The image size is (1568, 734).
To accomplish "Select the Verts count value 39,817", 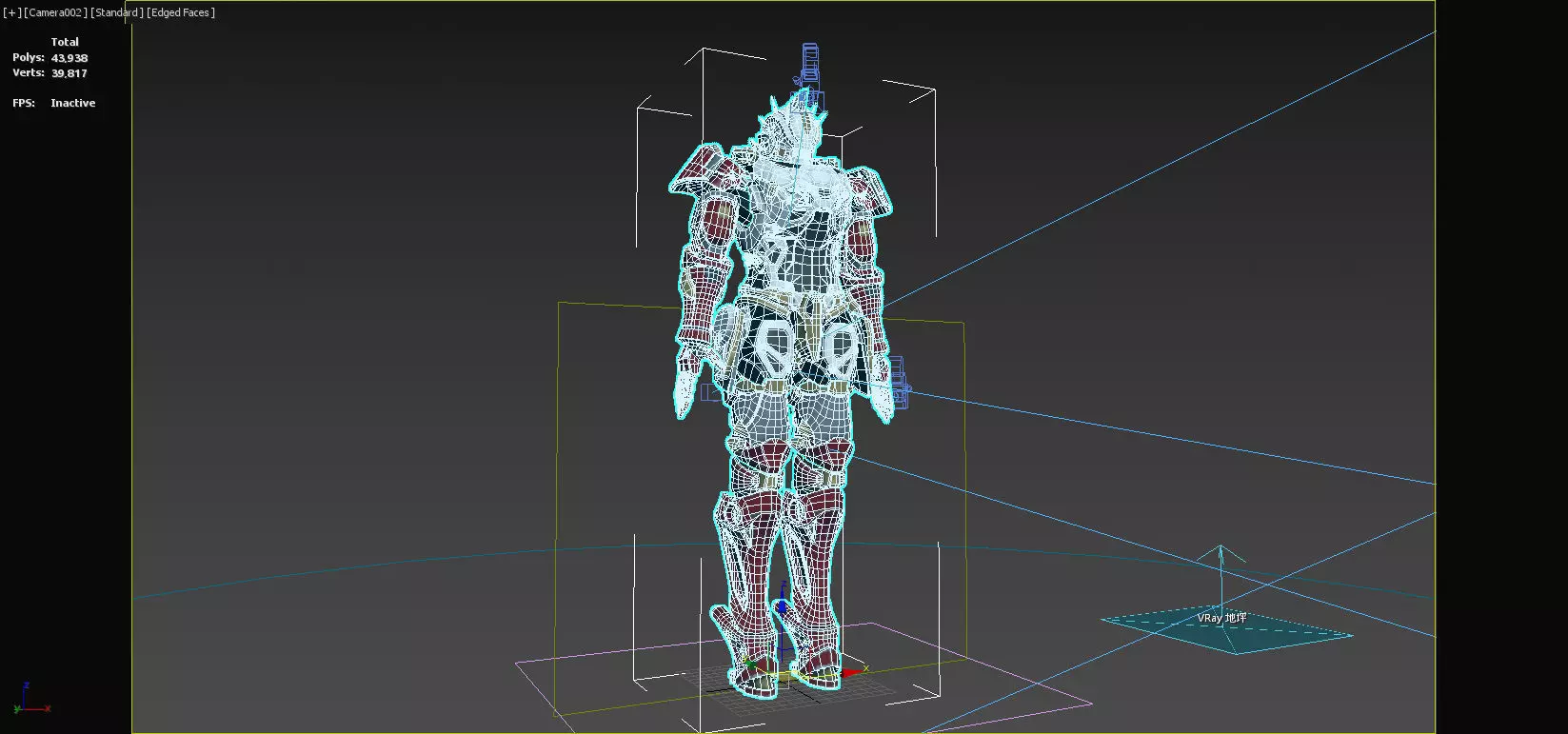I will click(69, 73).
